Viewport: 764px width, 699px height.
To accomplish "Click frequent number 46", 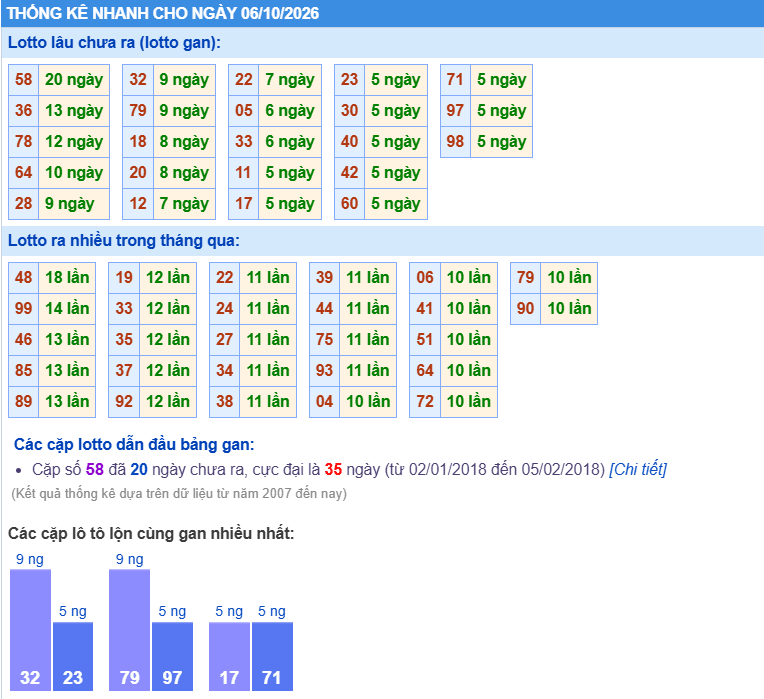I will click(x=23, y=340).
